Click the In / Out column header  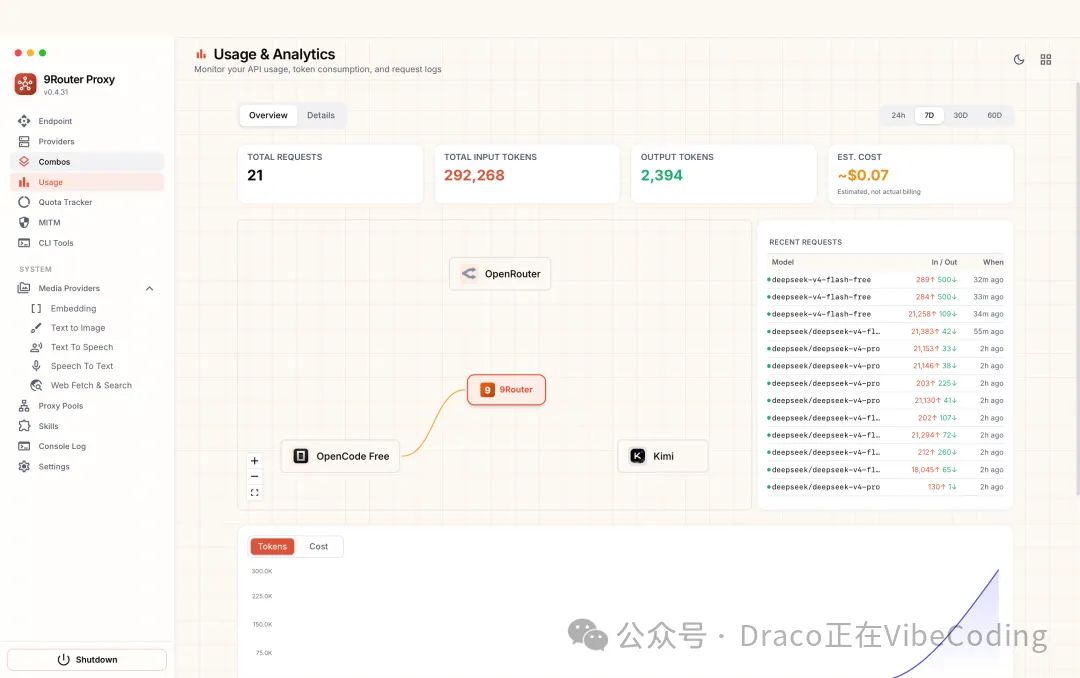(x=944, y=263)
